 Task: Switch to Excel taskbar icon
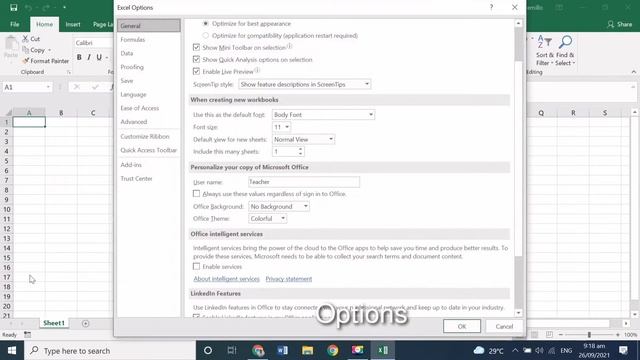click(x=383, y=350)
